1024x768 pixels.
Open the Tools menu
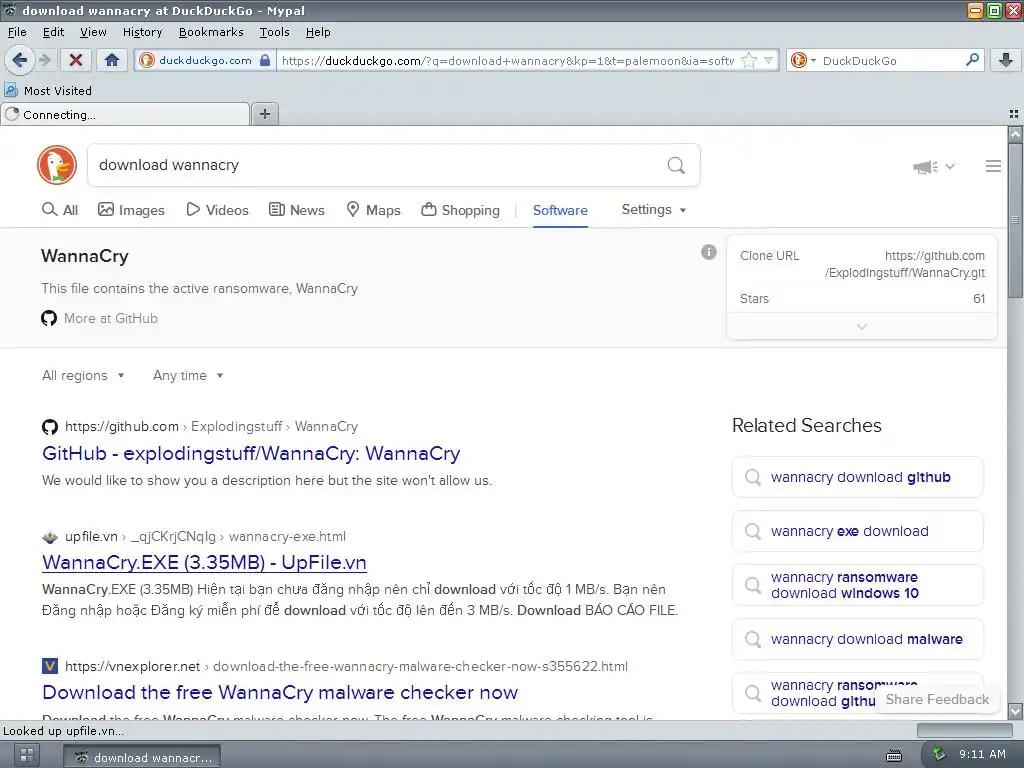click(x=274, y=32)
